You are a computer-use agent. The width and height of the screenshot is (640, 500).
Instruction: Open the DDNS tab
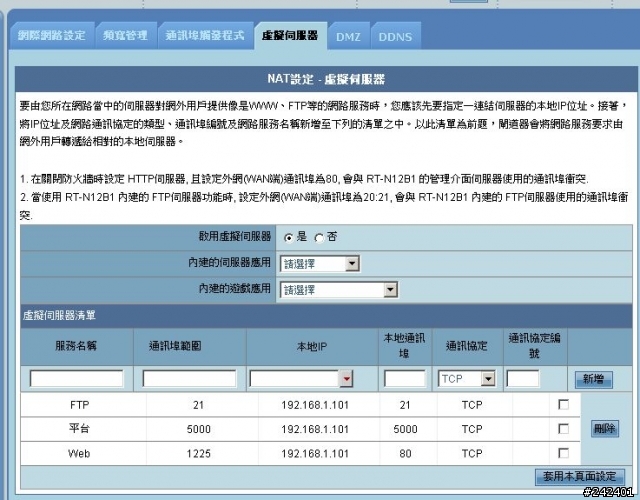click(396, 37)
